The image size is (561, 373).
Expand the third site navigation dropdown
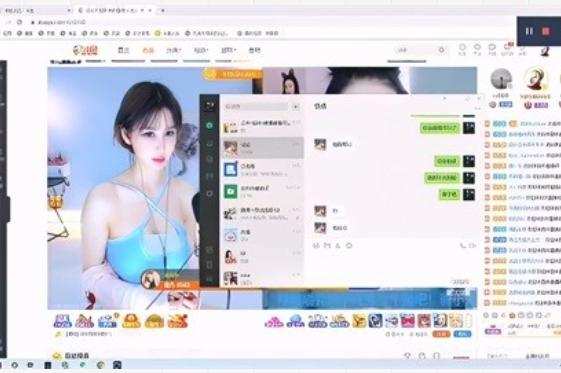click(173, 50)
